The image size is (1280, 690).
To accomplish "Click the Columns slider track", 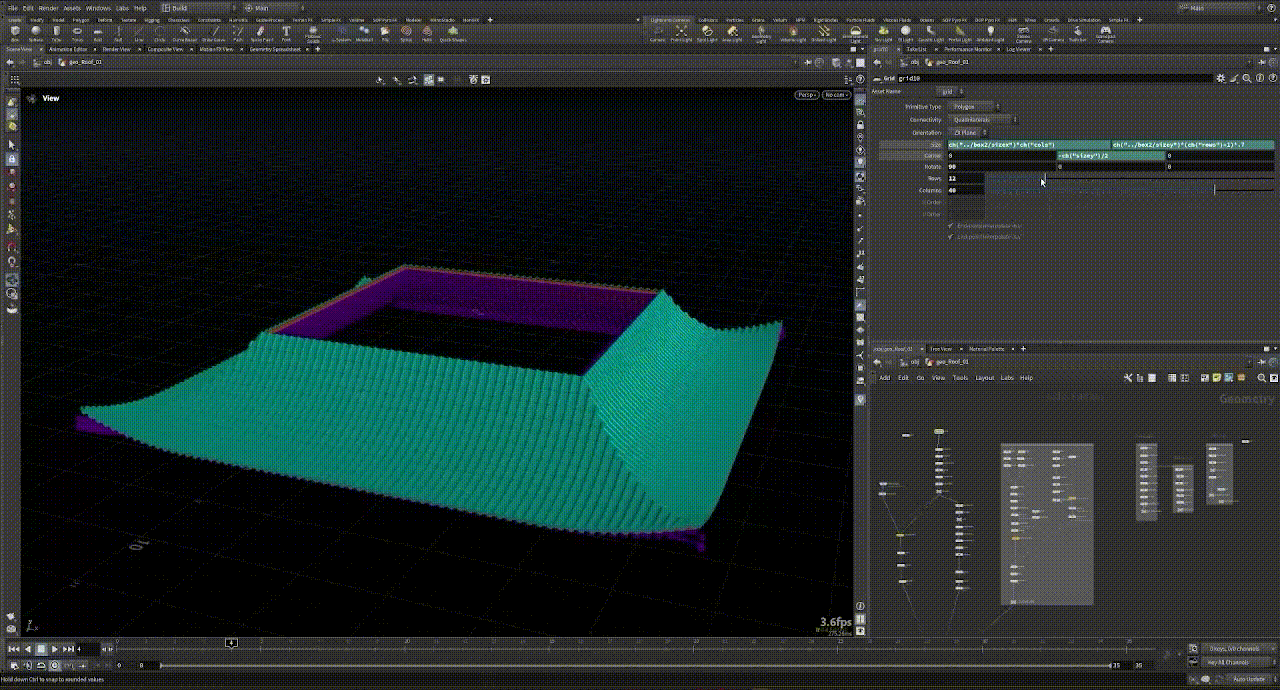I will coord(1130,190).
